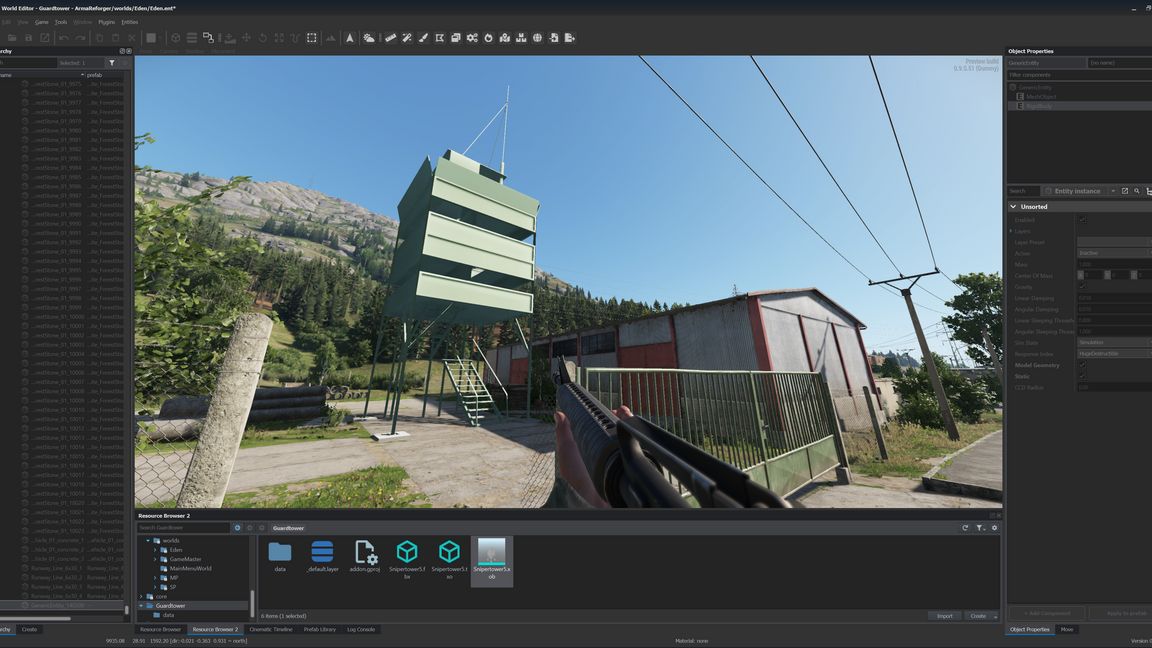Refresh the Resource Browser file list

click(x=965, y=528)
